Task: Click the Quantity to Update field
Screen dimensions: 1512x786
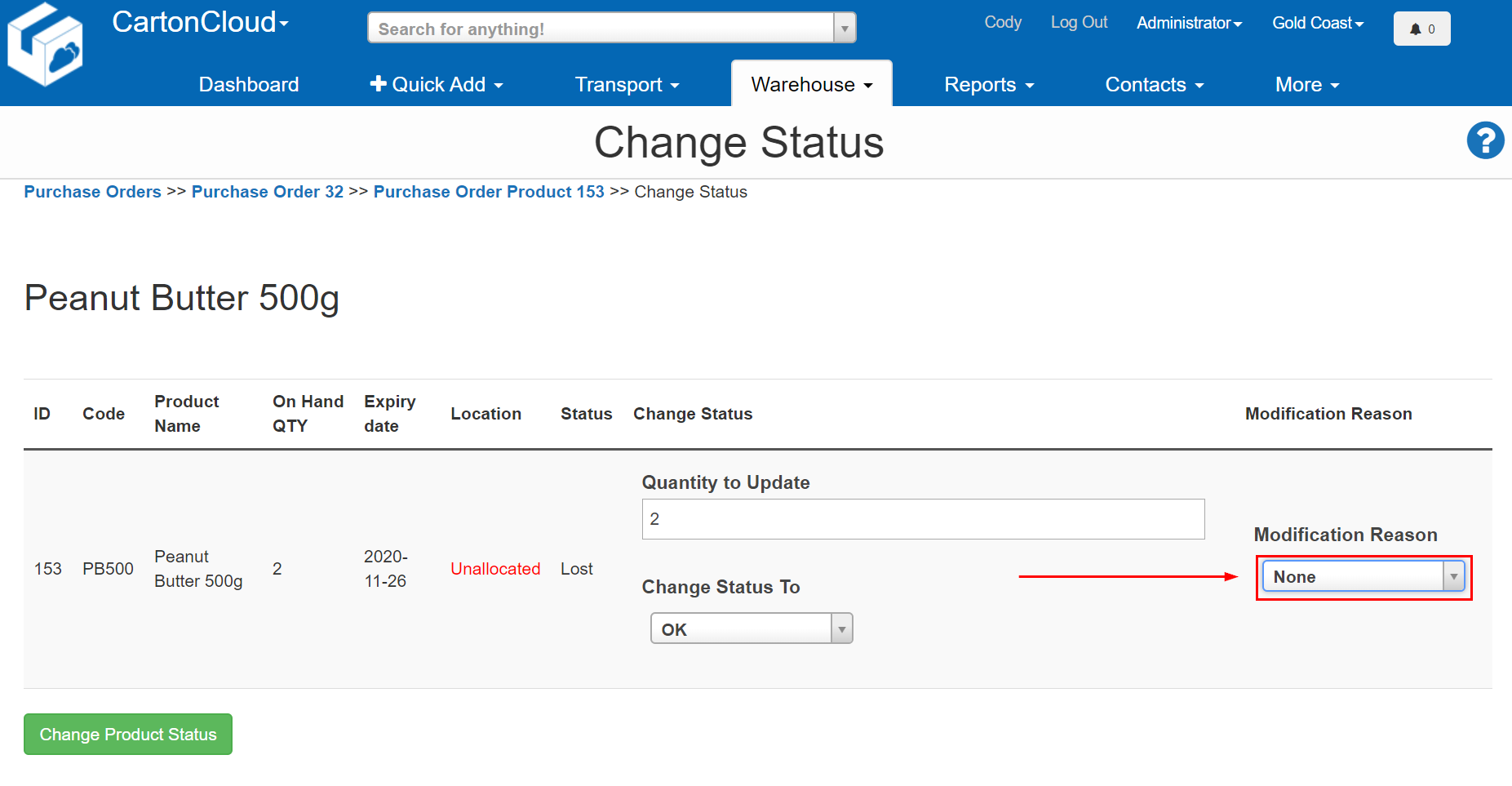Action: tap(922, 519)
